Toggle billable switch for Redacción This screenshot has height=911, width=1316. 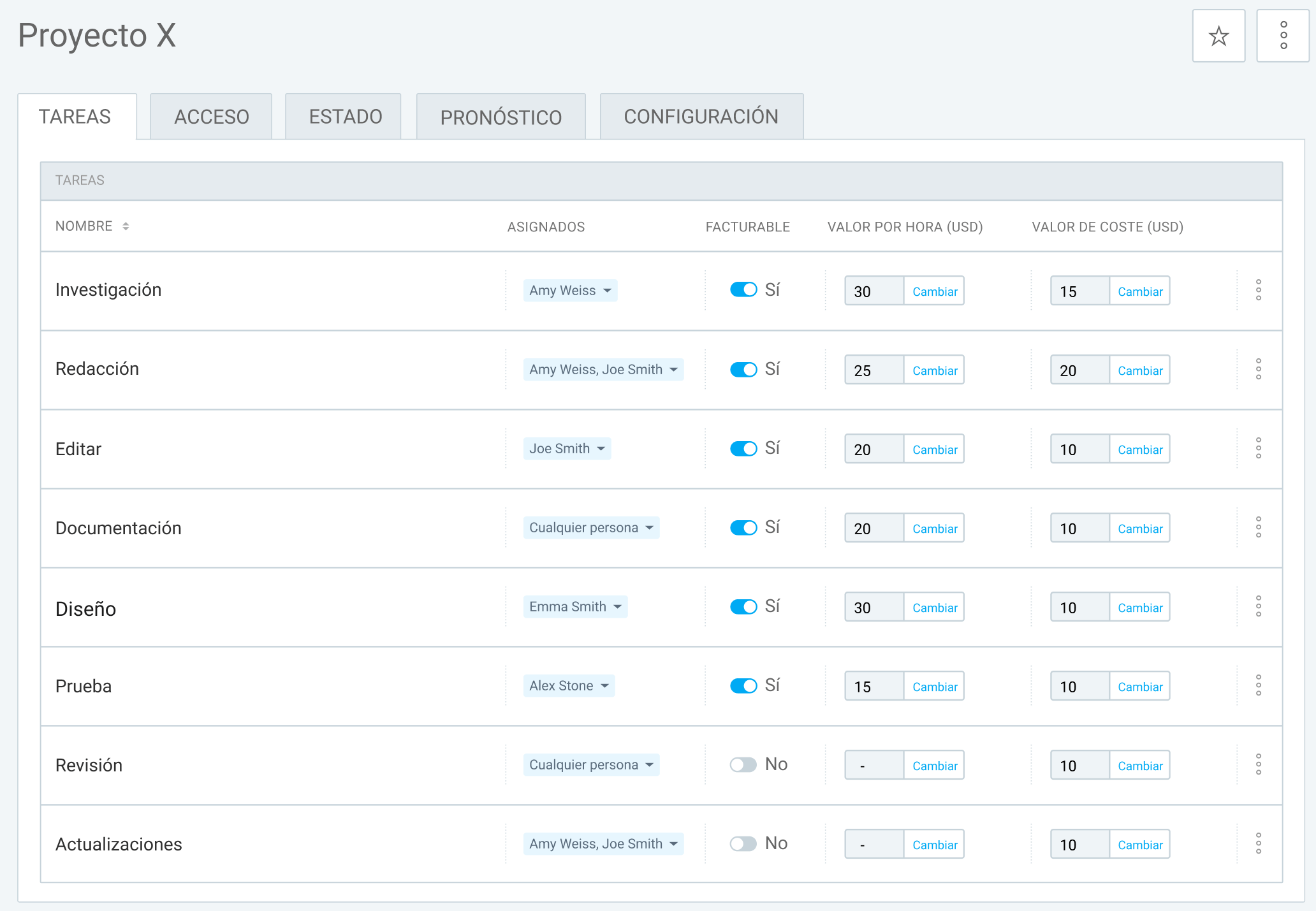click(x=743, y=369)
